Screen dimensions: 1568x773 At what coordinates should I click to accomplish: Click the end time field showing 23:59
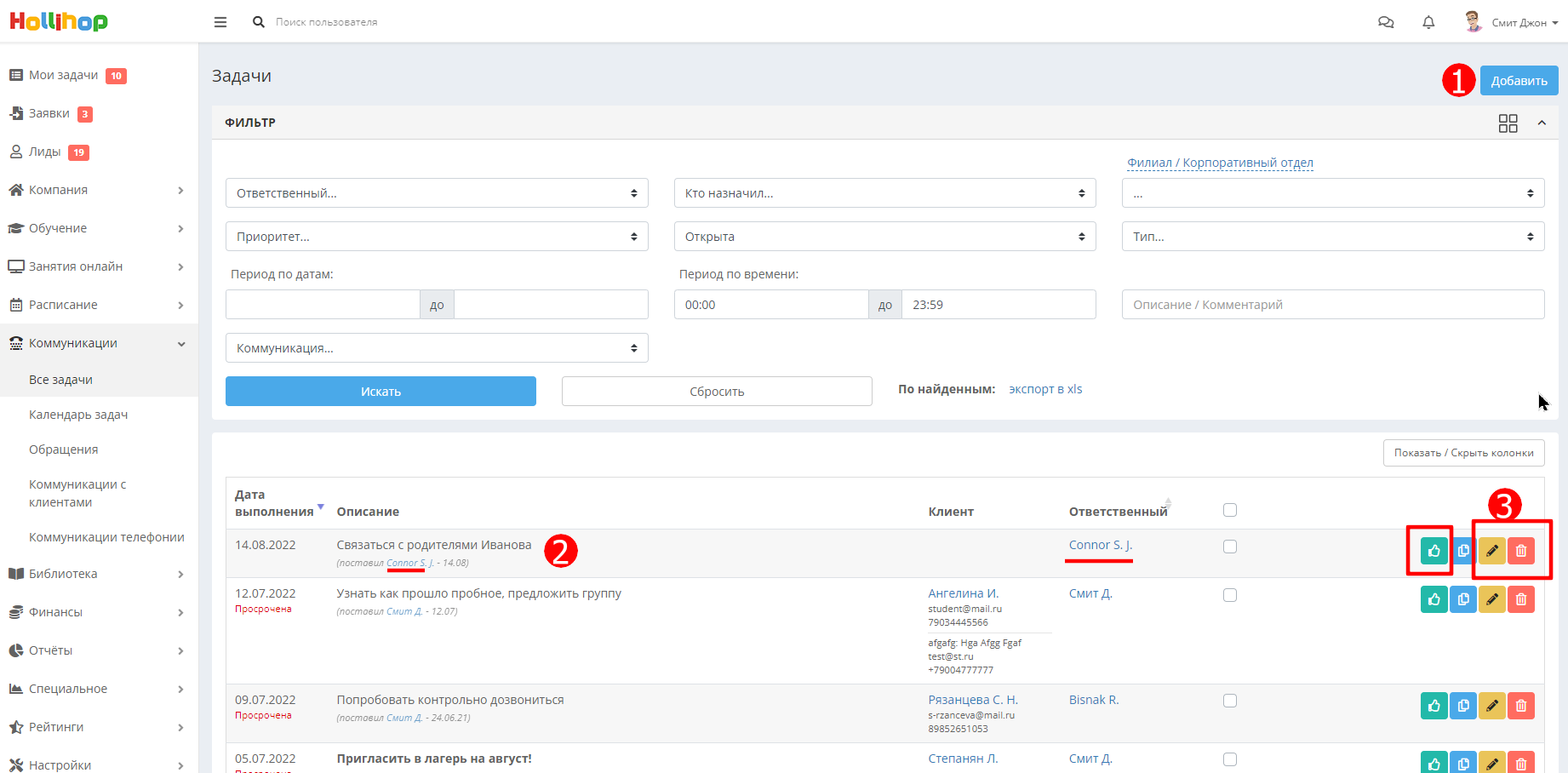(x=999, y=305)
